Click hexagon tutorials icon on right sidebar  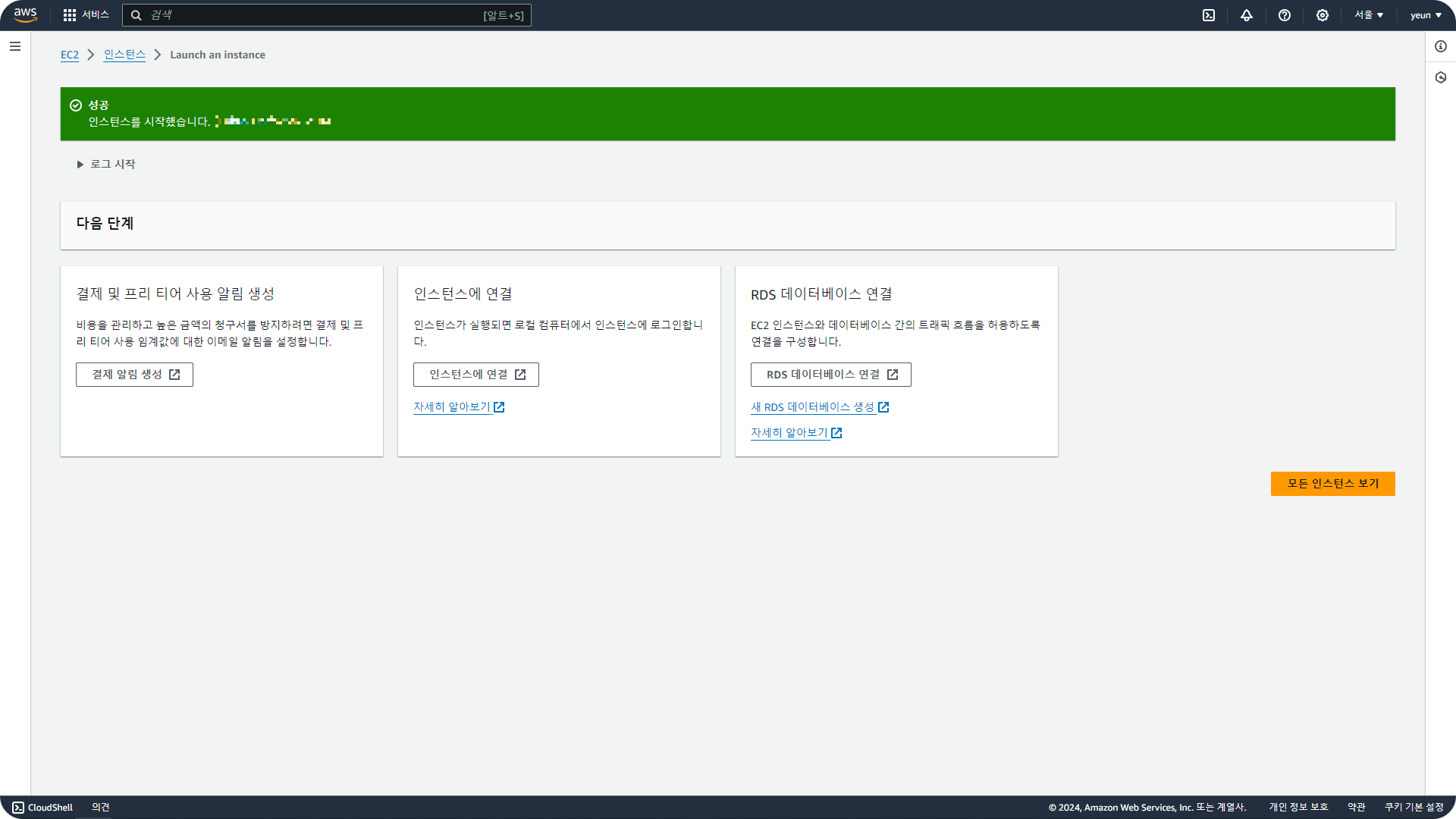tap(1441, 77)
